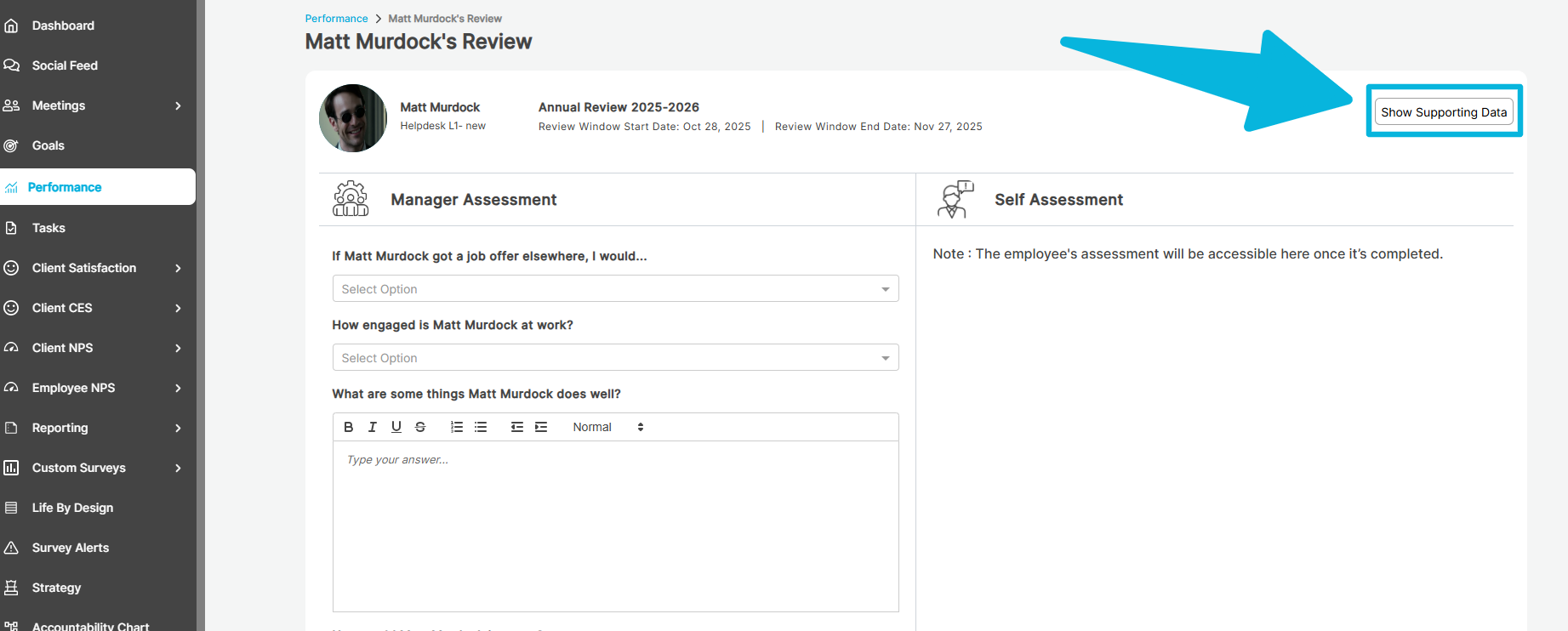
Task: Click the Reporting file icon
Action: (11, 428)
